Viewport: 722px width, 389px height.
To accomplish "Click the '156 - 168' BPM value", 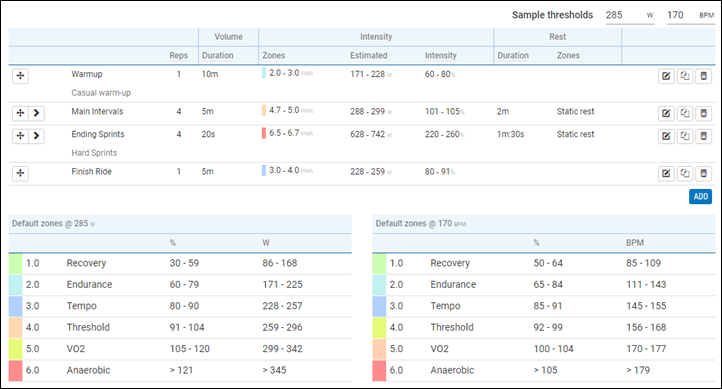I will tap(646, 327).
